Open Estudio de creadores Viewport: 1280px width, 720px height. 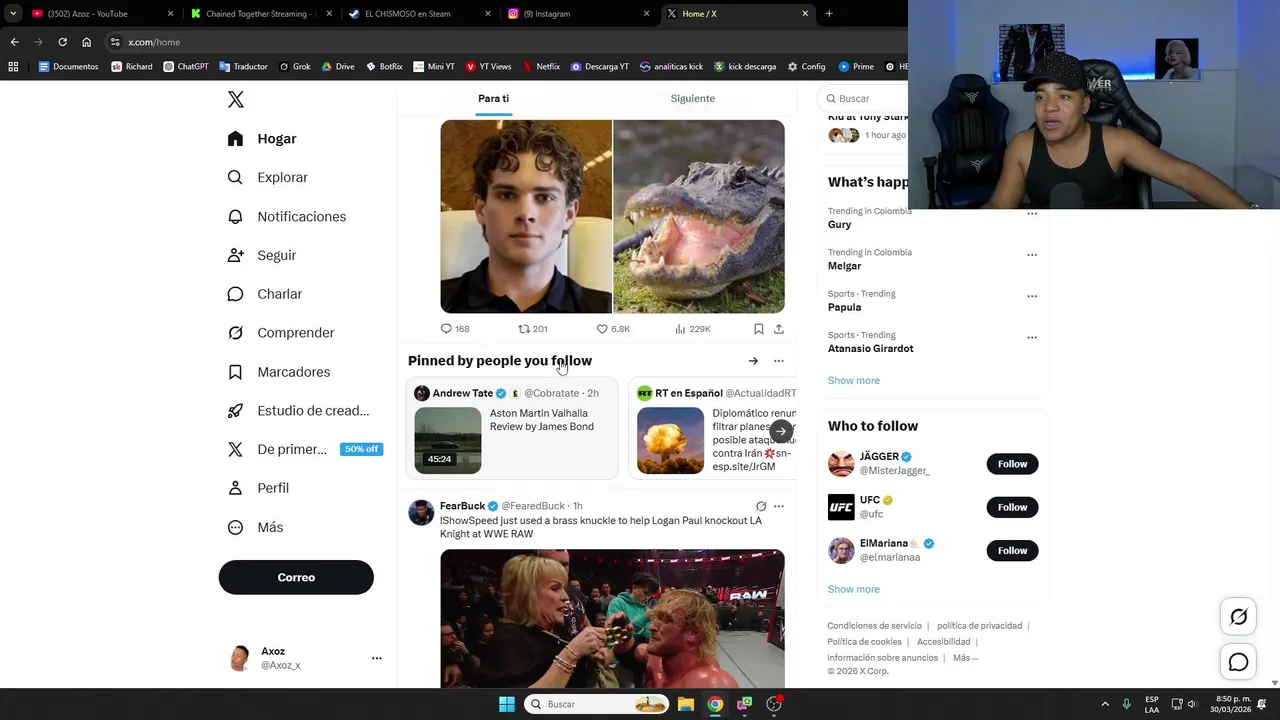[298, 411]
